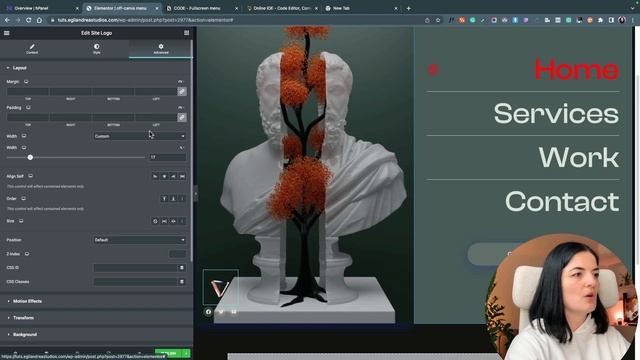Open the Position Default dropdown
Viewport: 640px width, 360px height.
pyautogui.click(x=140, y=240)
